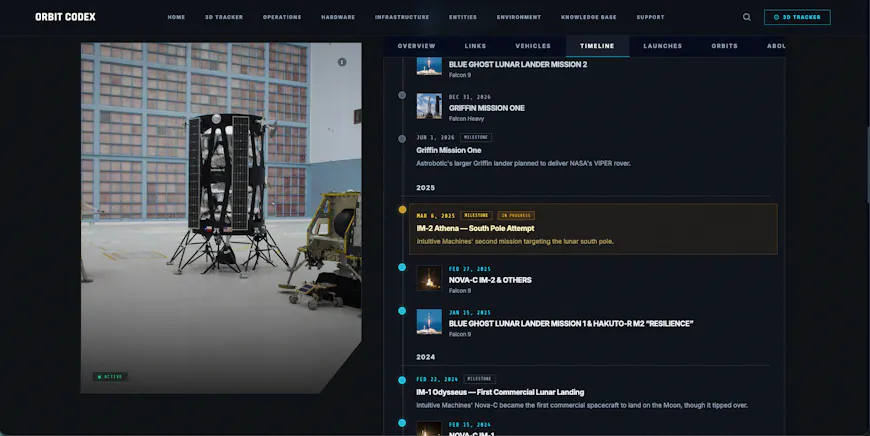The width and height of the screenshot is (870, 436).
Task: Open the Entities menu
Action: tap(463, 17)
